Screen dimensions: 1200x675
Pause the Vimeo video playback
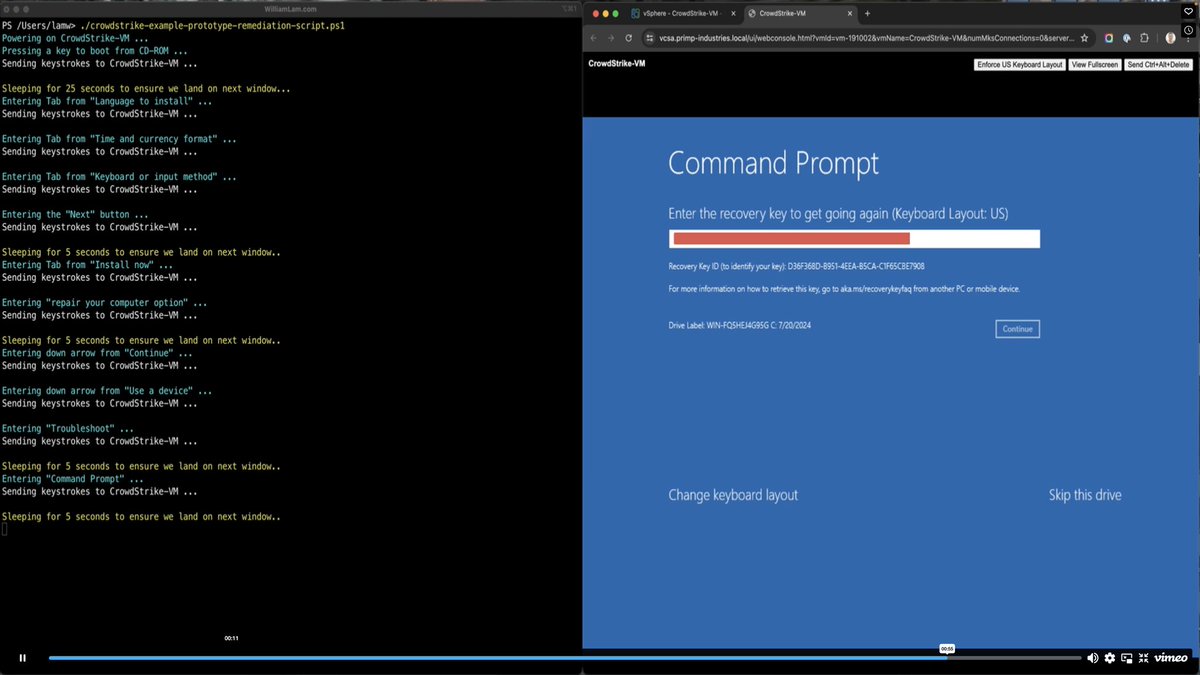(22, 658)
